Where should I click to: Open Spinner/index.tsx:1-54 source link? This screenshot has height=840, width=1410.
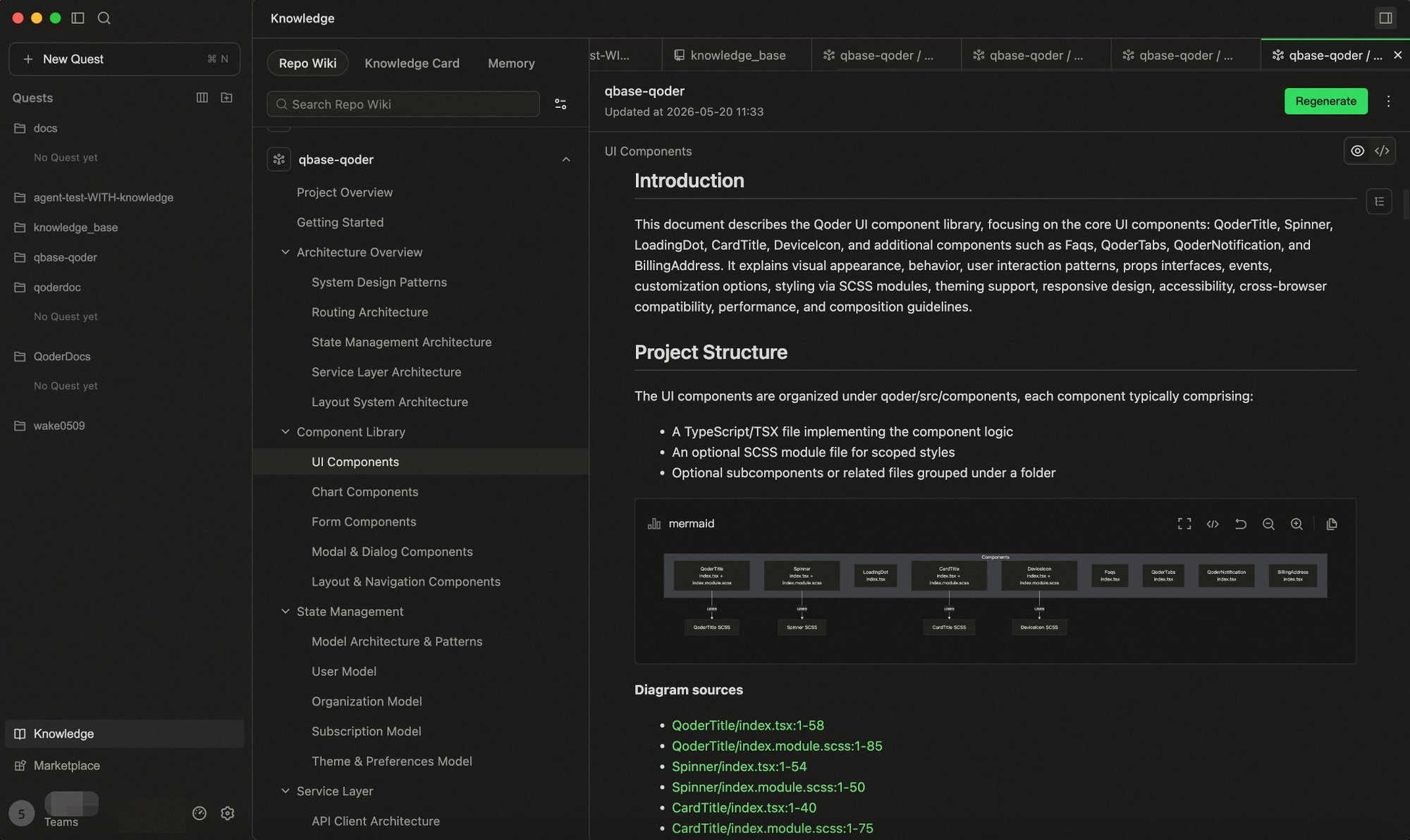(739, 766)
